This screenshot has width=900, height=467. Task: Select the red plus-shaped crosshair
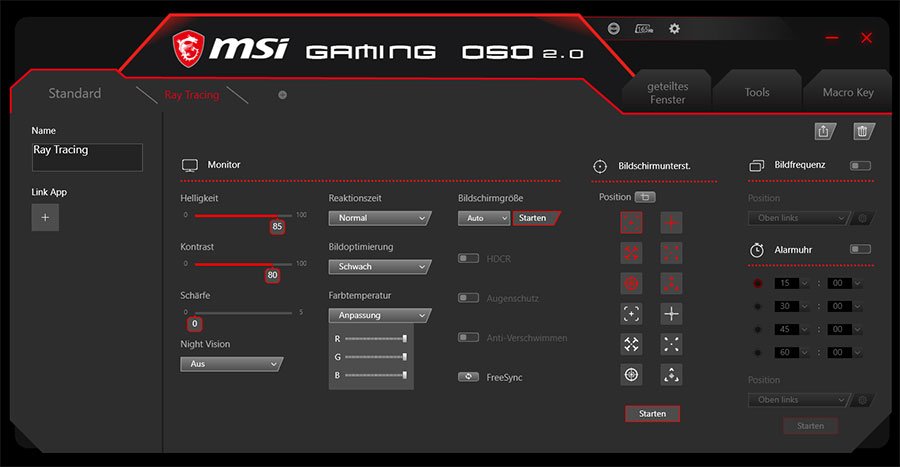(671, 223)
